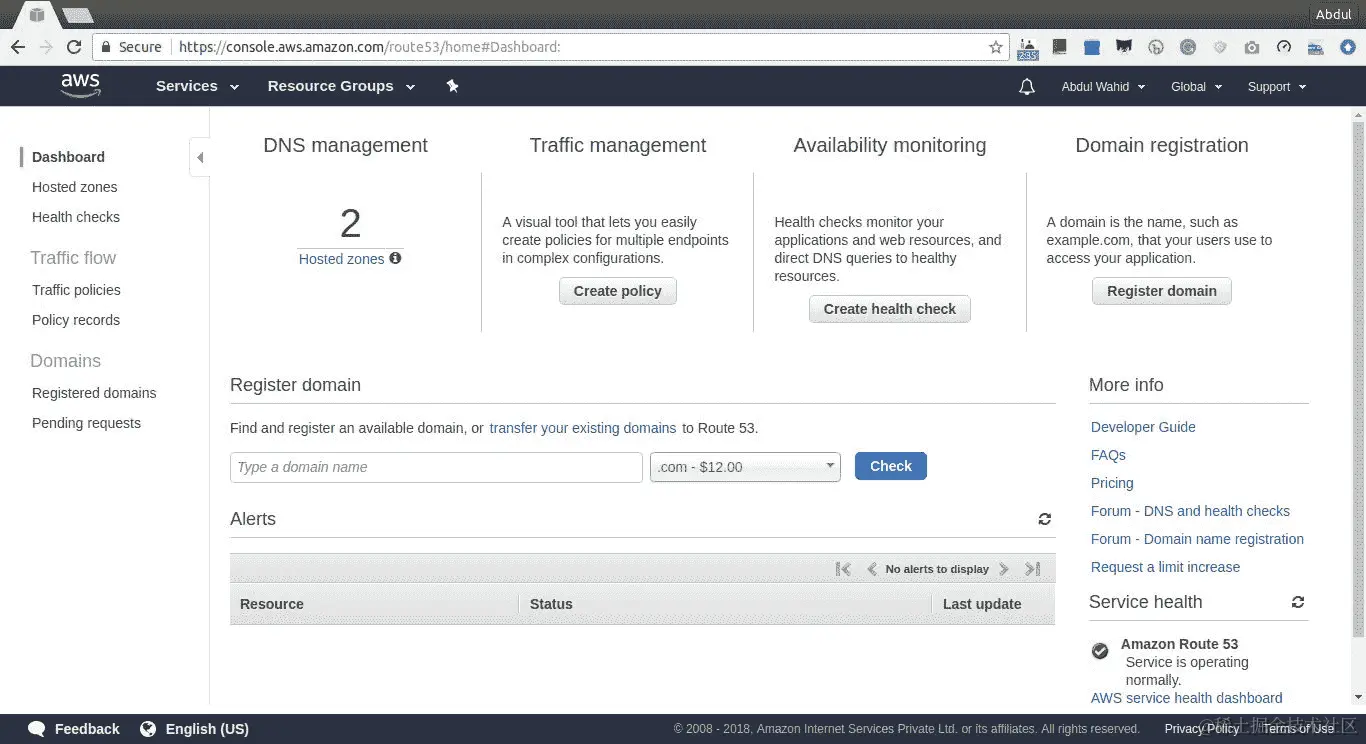The height and width of the screenshot is (744, 1366).
Task: Open Hosted zones in the sidebar
Action: (74, 187)
